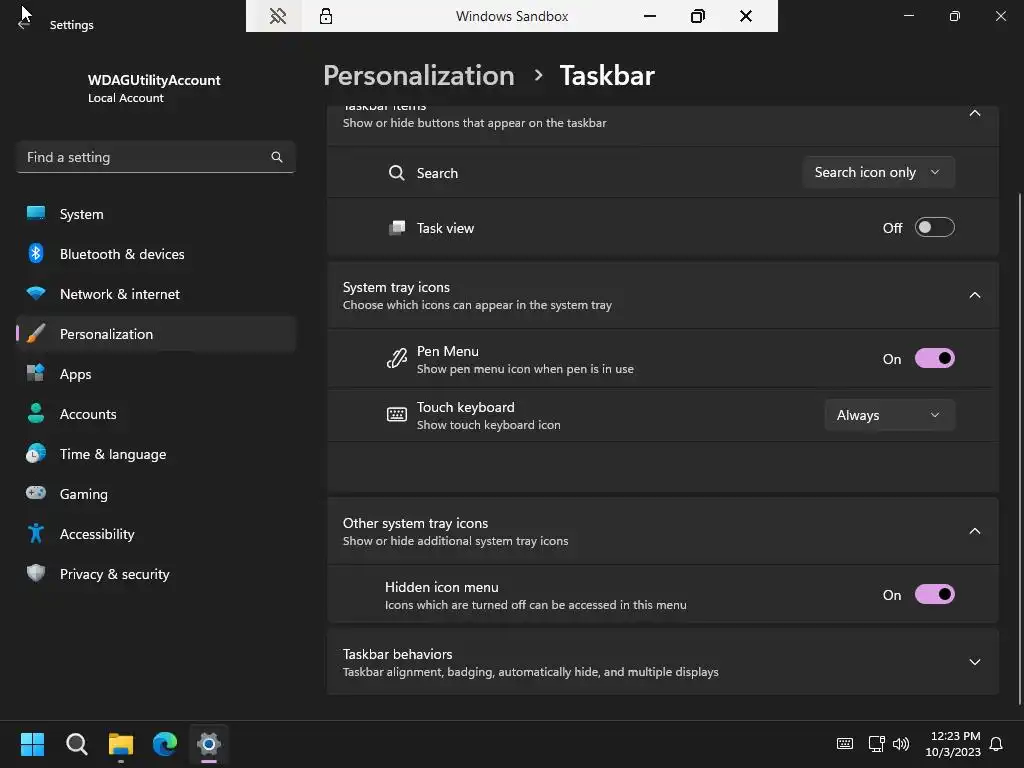Disable Hidden icon menu toggle
This screenshot has height=768, width=1024.
pyautogui.click(x=935, y=594)
